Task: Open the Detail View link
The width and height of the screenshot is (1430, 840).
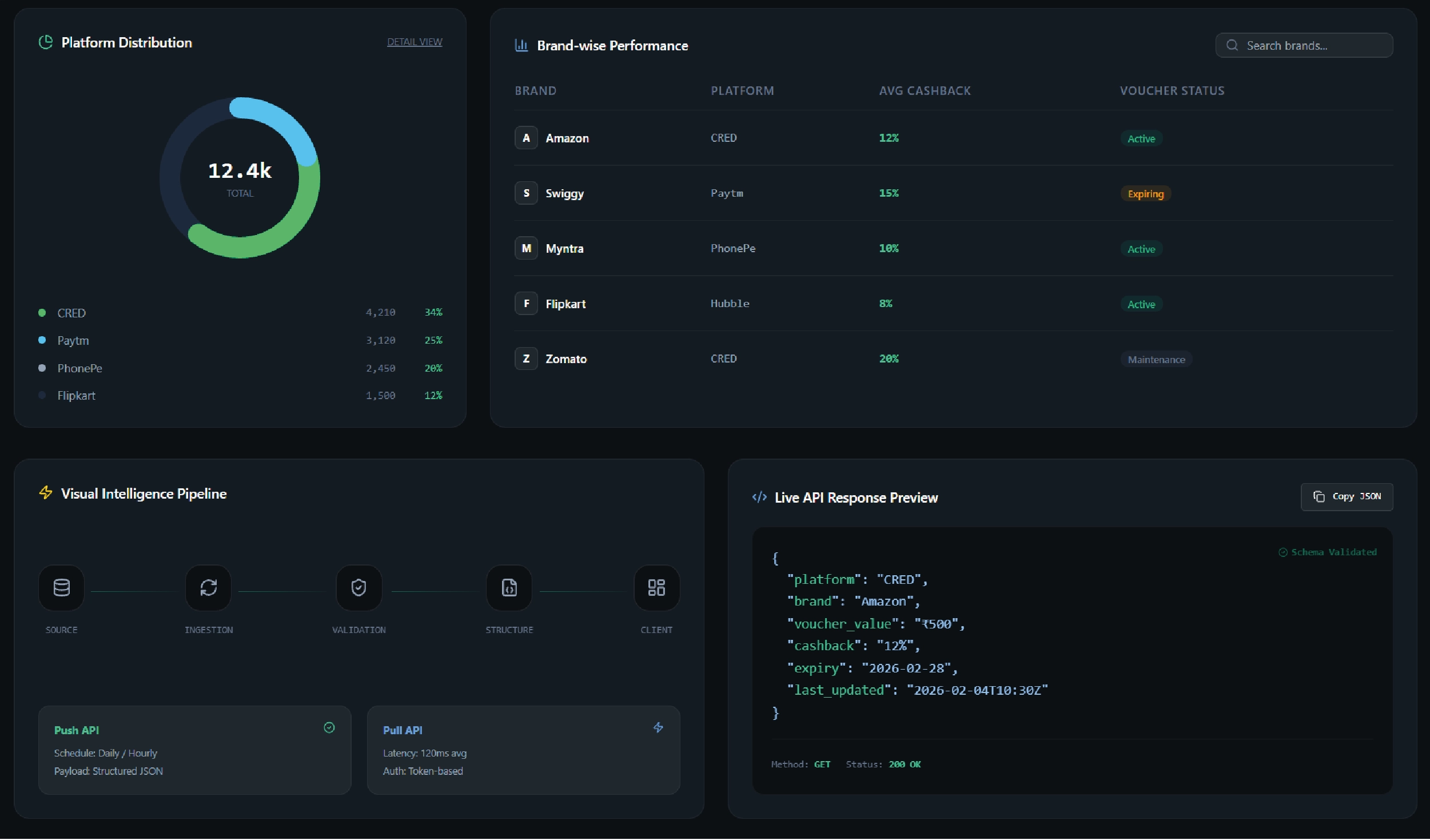Action: point(415,42)
